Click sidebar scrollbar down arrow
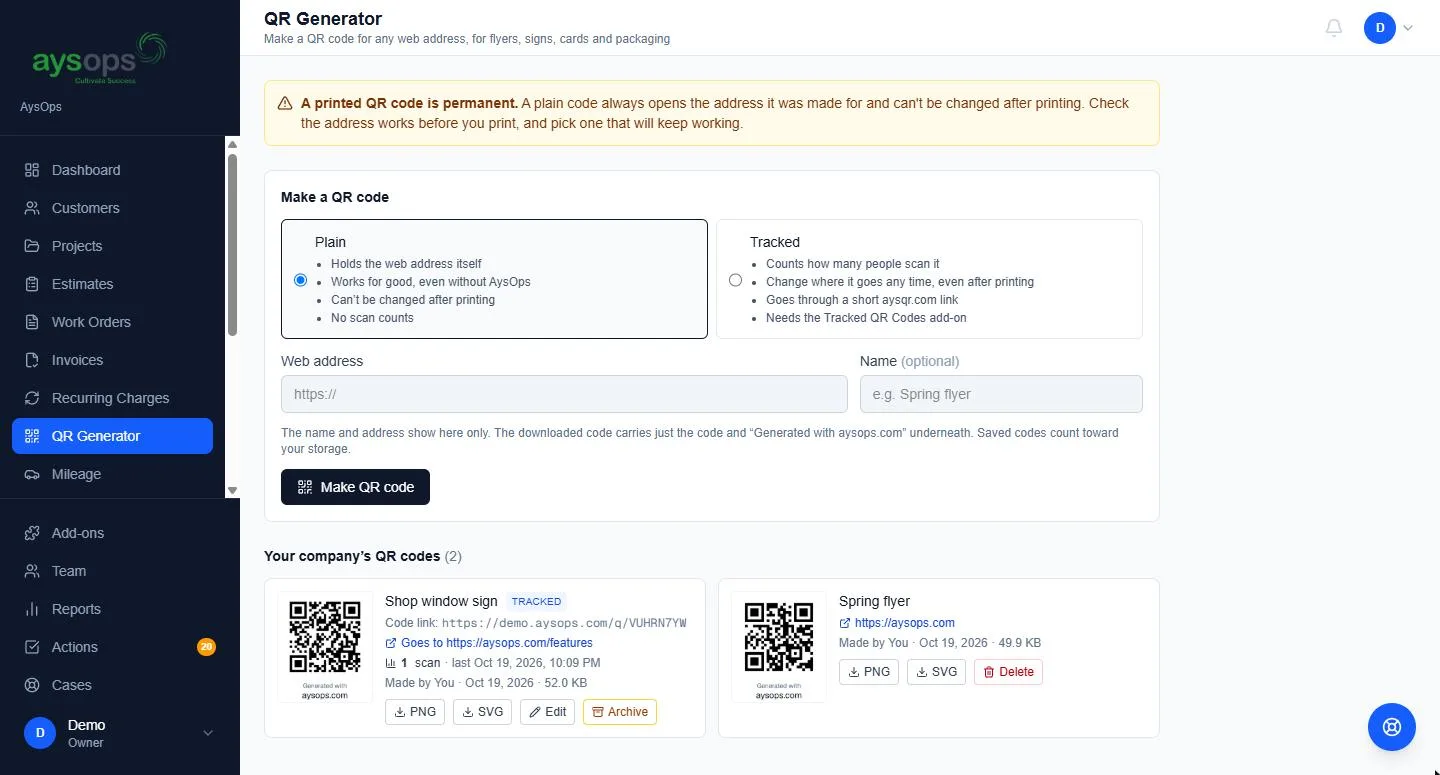This screenshot has width=1440, height=775. pyautogui.click(x=232, y=490)
